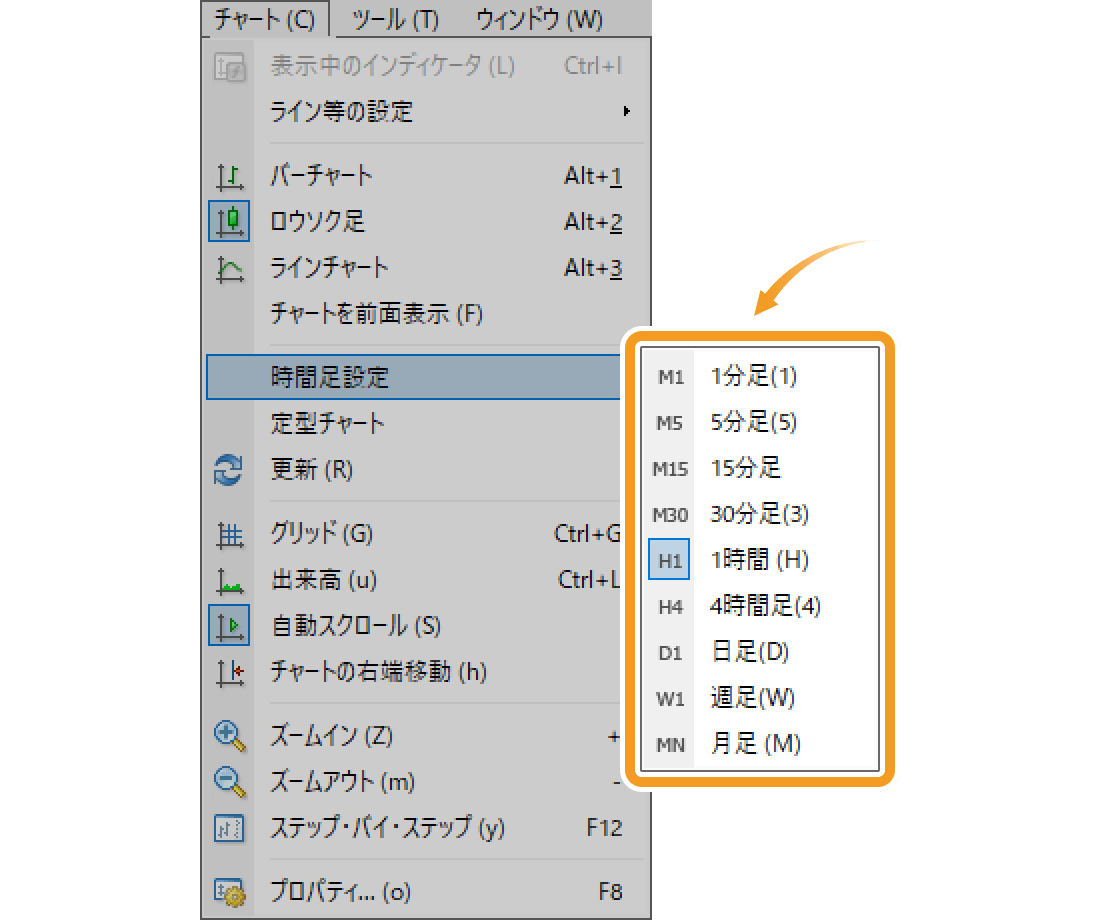1100x920 pixels.
Task: Select 1時間 (H) timeframe
Action: click(x=760, y=560)
